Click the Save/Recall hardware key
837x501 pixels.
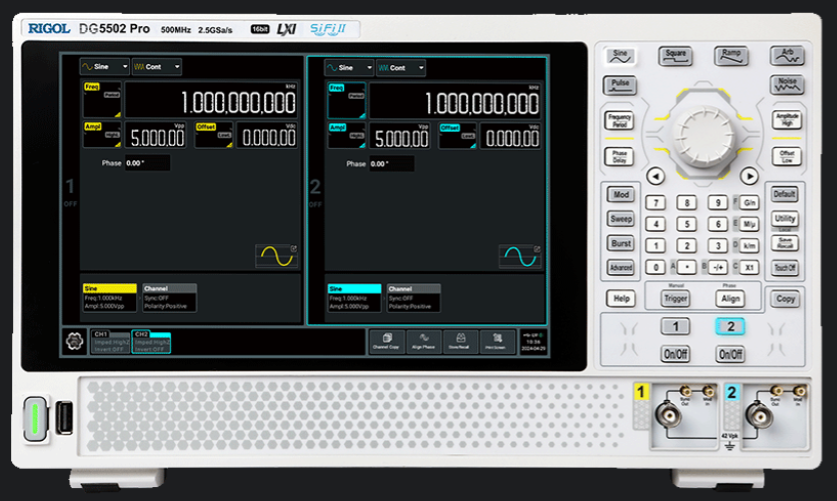pos(785,243)
